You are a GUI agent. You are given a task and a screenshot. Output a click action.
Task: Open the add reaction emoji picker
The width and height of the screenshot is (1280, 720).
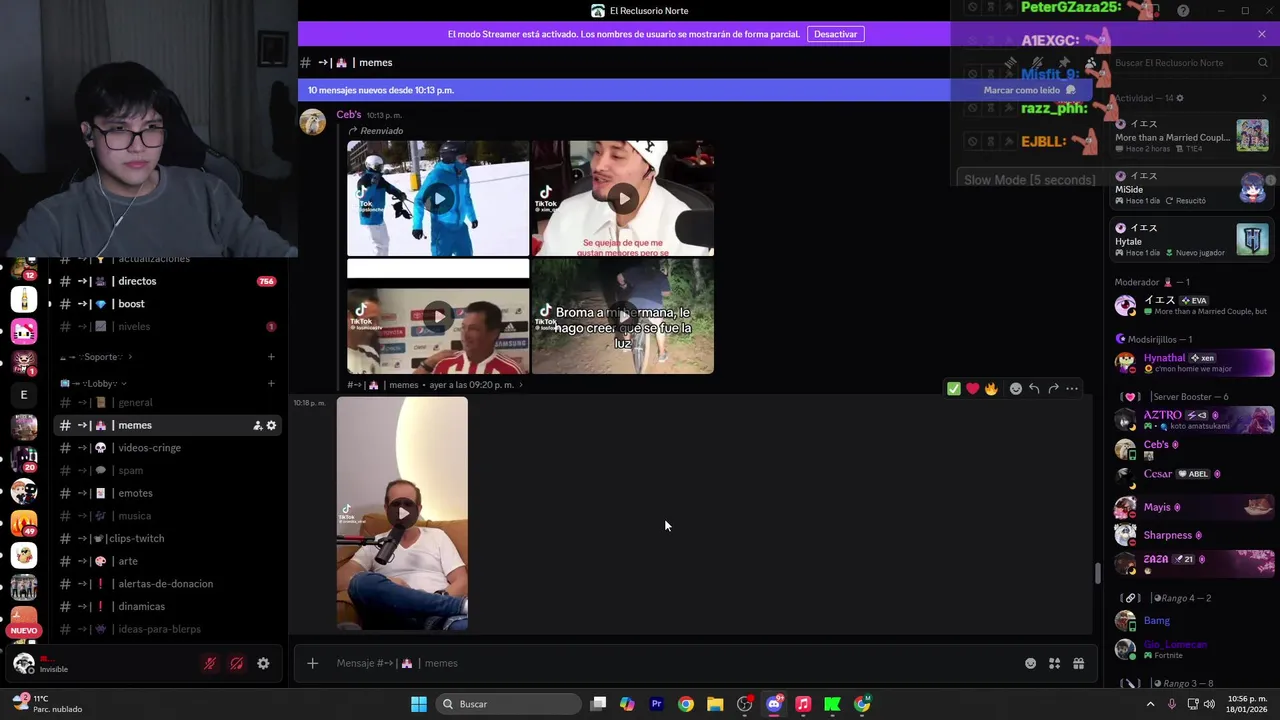coord(1016,389)
